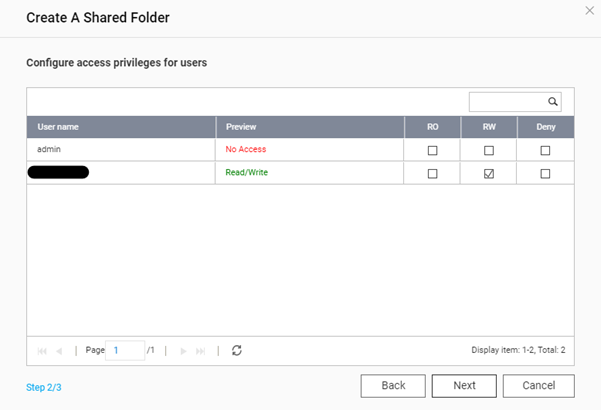Tick RO for the redacted user

click(x=433, y=173)
